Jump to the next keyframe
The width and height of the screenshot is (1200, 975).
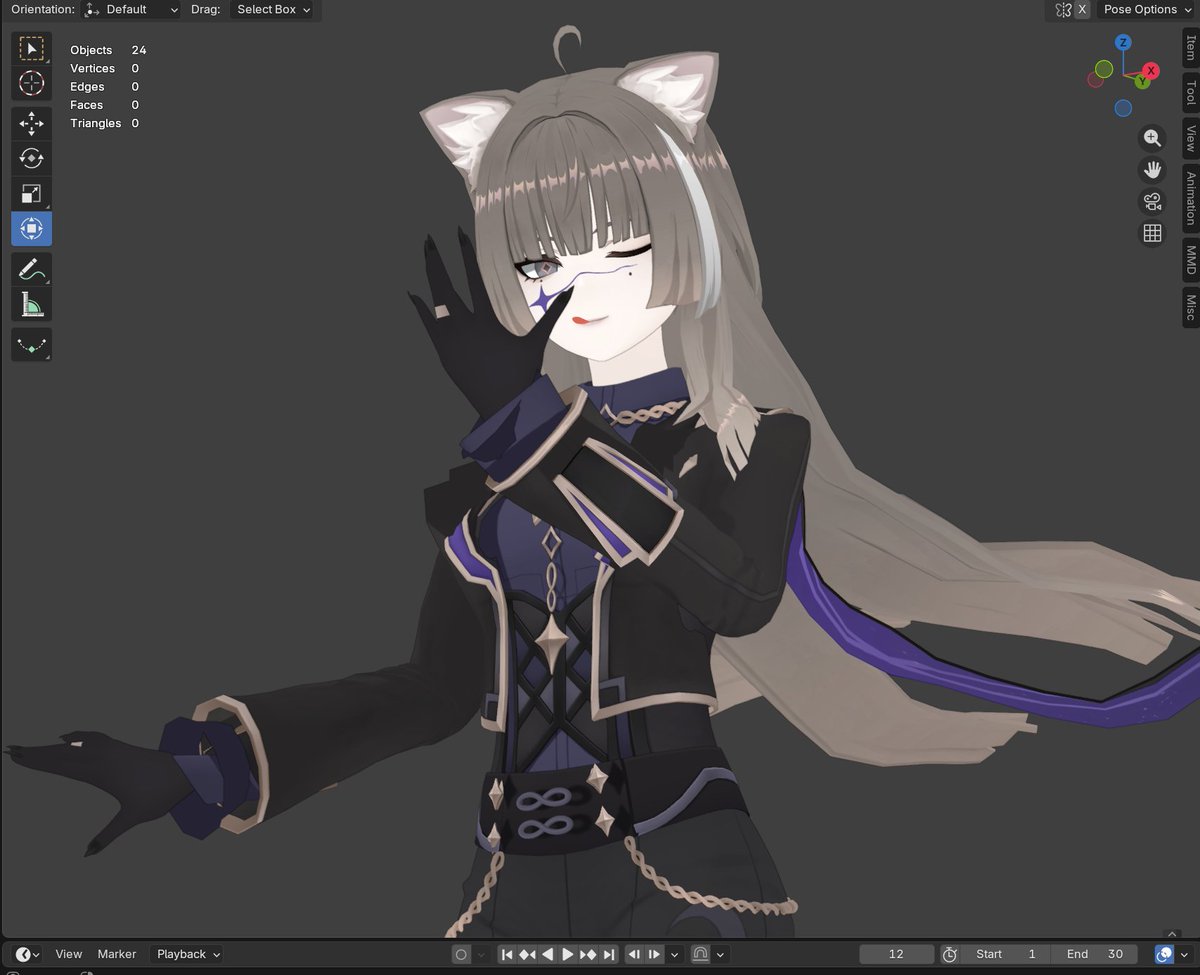[x=588, y=954]
